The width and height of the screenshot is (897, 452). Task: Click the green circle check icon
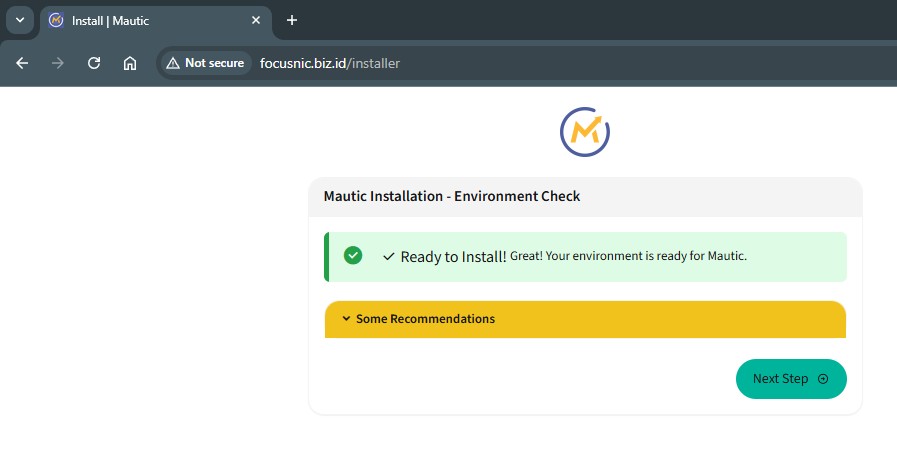353,255
